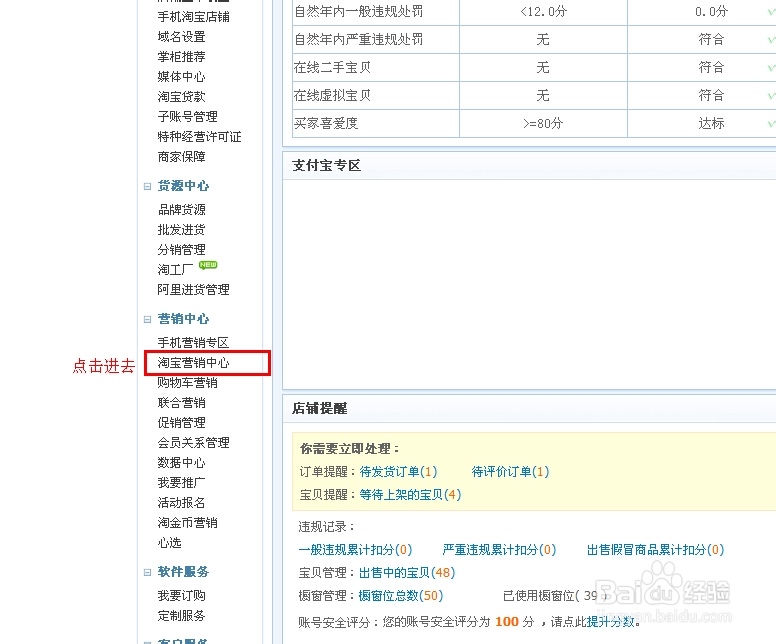This screenshot has height=644, width=776.
Task: Open 品牌货源 under 货源中心
Action: pos(181,210)
